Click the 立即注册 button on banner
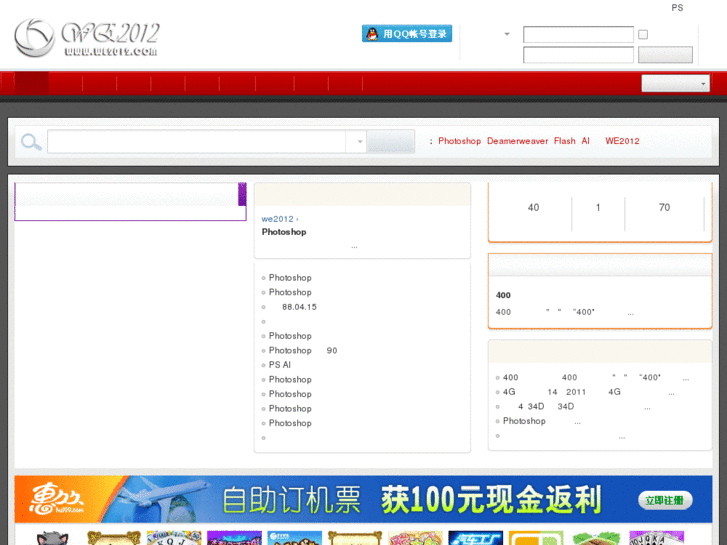 coord(665,500)
